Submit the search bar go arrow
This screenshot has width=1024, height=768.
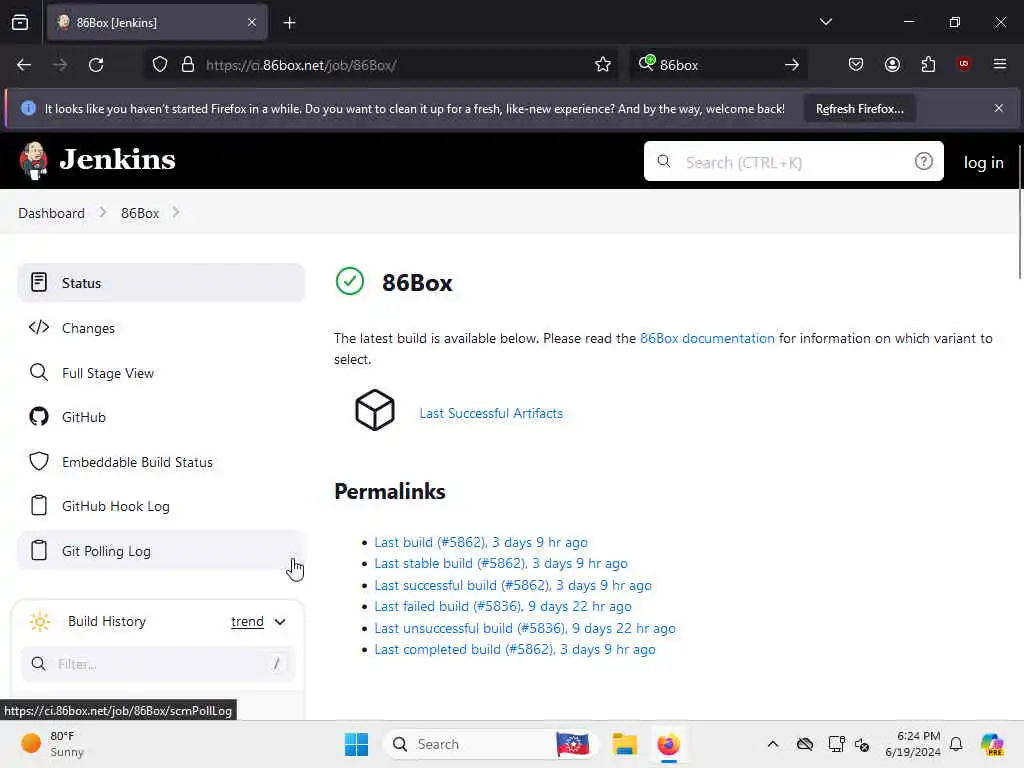[x=792, y=65]
